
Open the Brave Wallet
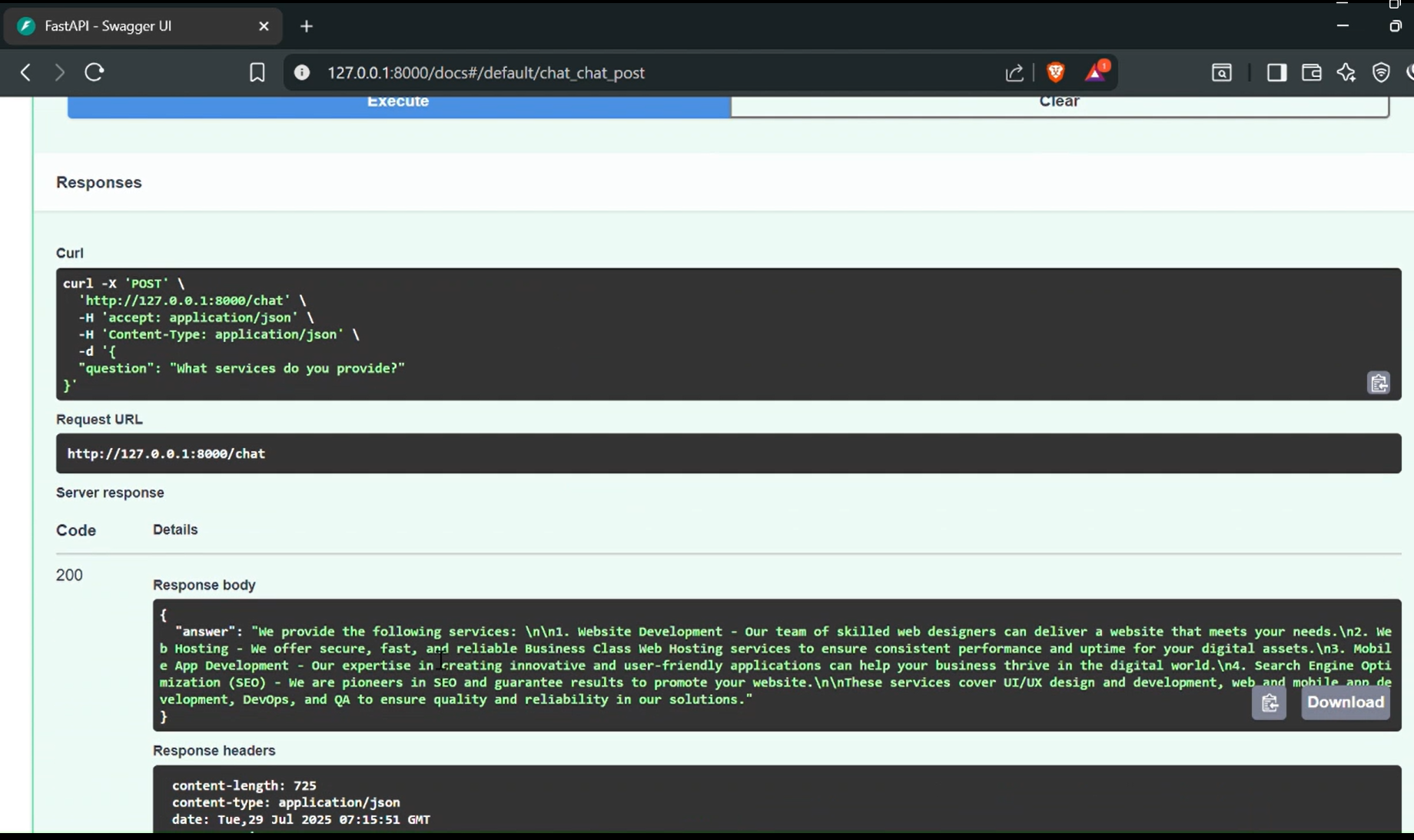point(1311,72)
